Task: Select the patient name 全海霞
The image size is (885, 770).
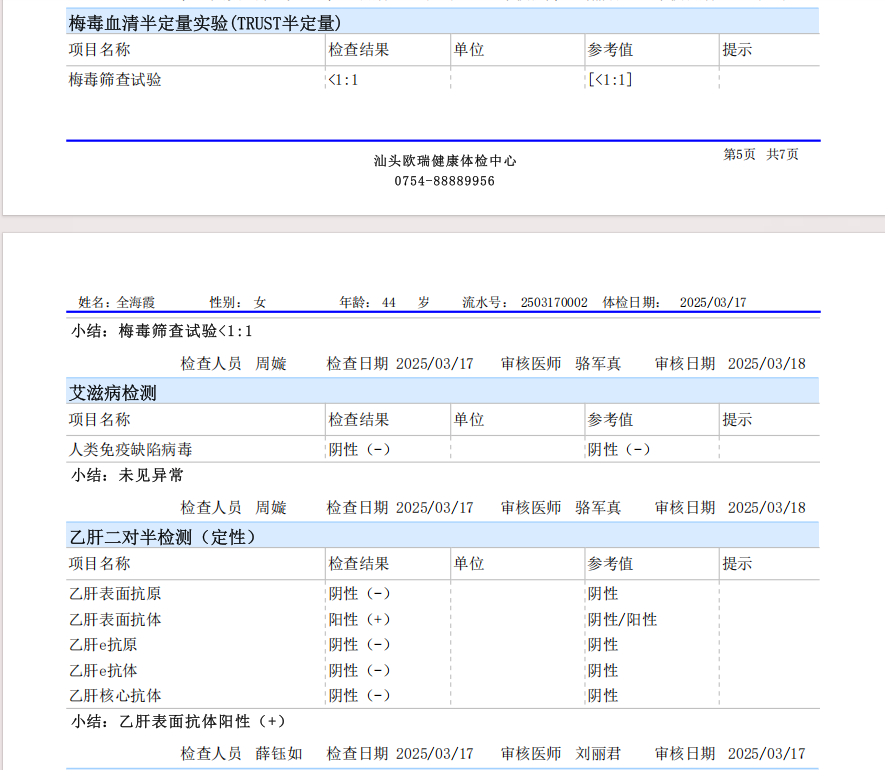Action: (136, 302)
